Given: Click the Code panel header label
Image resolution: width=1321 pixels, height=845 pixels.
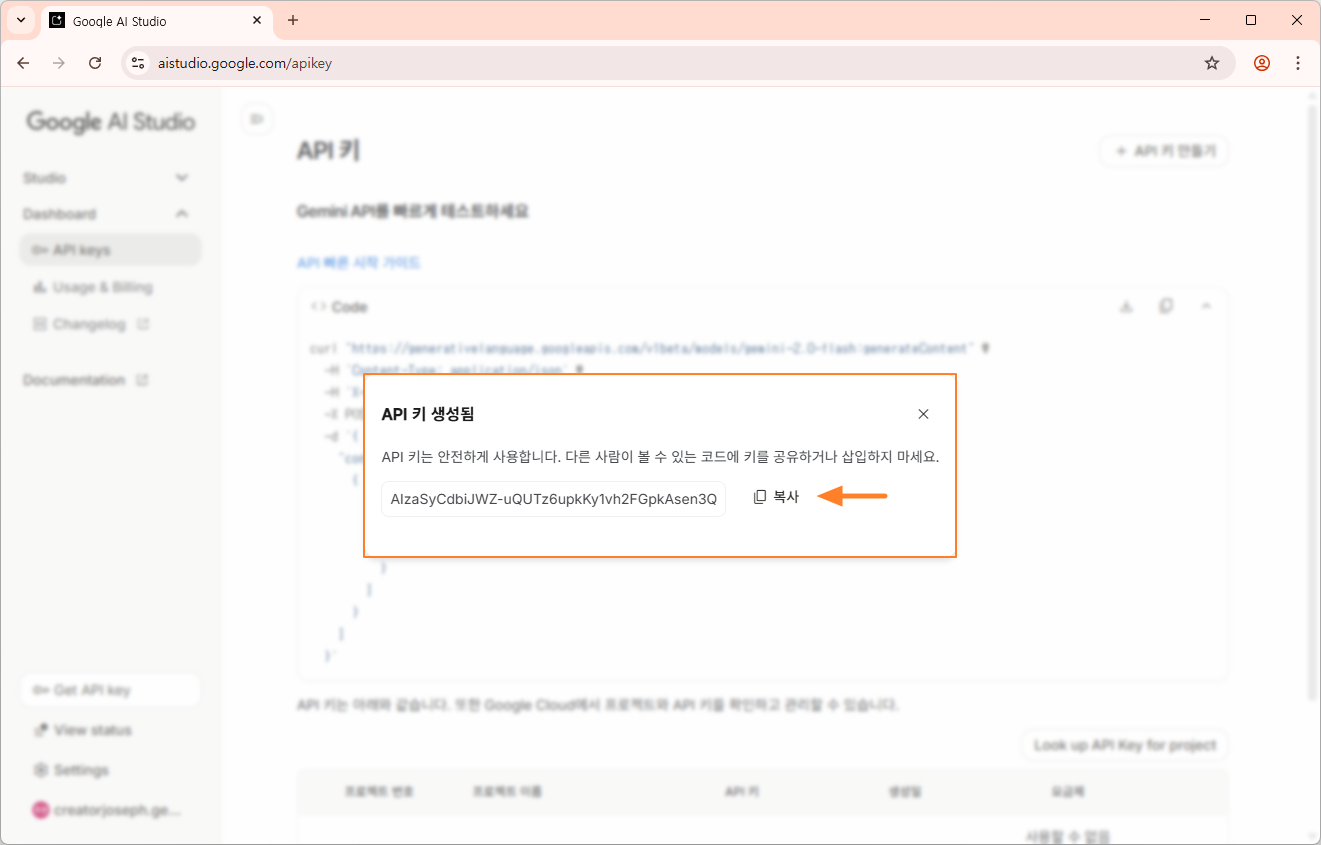Looking at the screenshot, I should [x=350, y=307].
